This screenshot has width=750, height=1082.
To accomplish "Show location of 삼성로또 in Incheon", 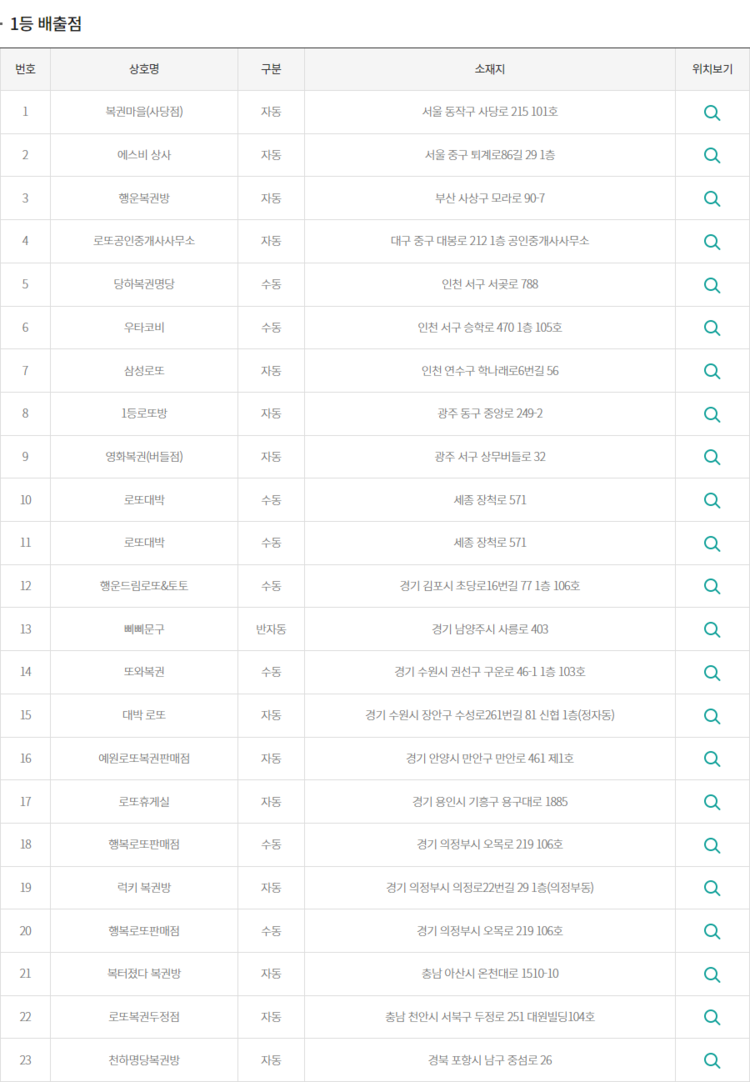I will click(x=711, y=371).
